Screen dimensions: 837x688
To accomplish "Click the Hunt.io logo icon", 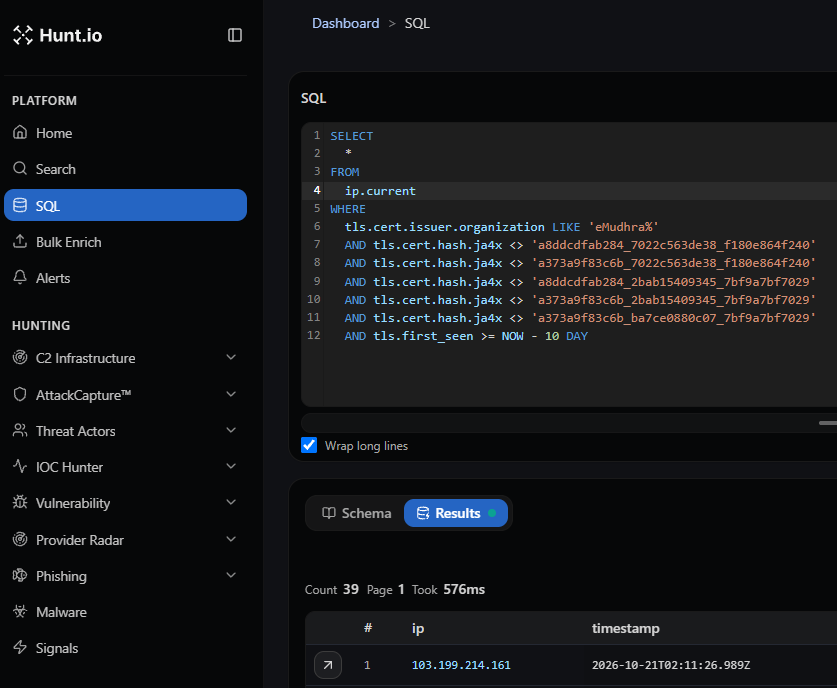I will pyautogui.click(x=22, y=35).
